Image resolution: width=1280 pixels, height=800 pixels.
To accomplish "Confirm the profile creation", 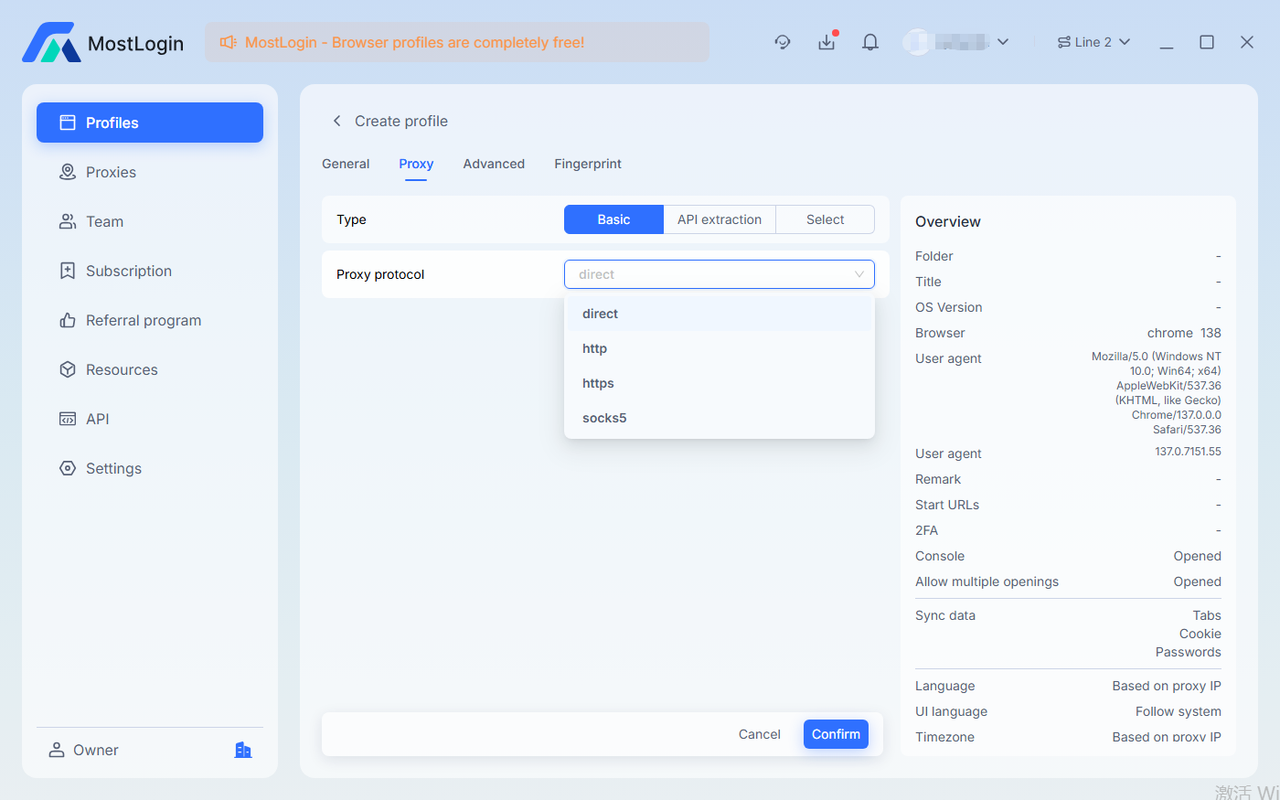I will (x=835, y=733).
